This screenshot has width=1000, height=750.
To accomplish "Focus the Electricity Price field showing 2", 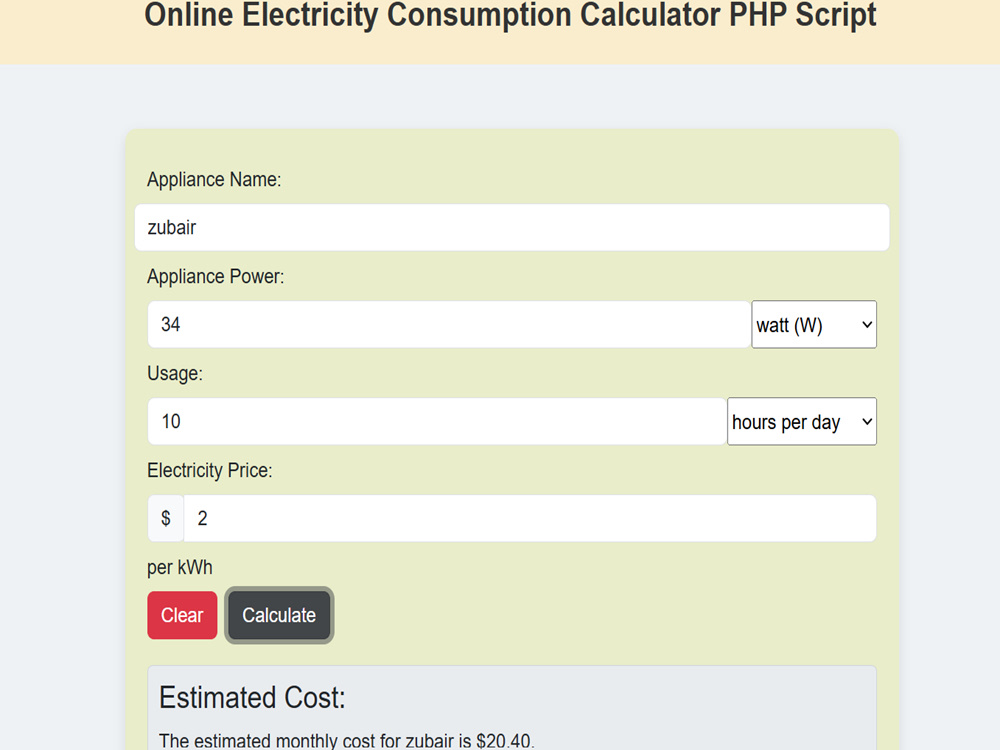I will [530, 518].
